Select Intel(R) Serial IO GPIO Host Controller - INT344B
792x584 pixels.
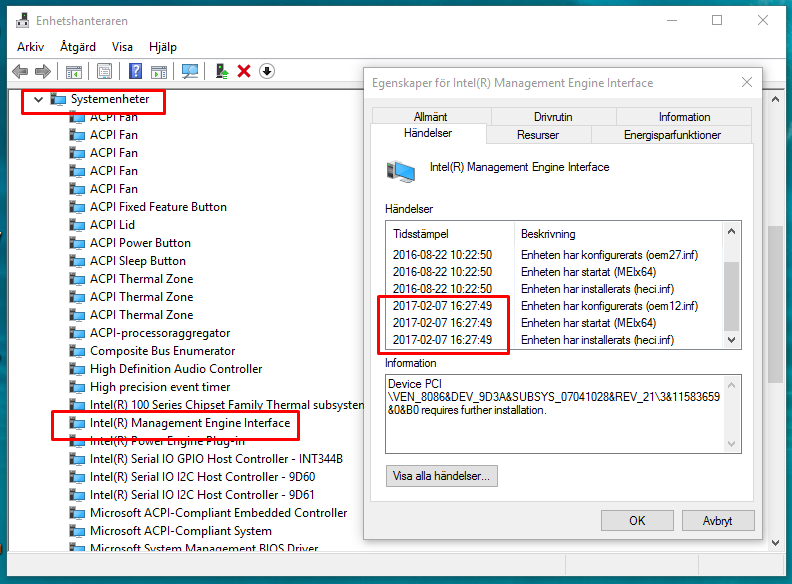pos(216,459)
